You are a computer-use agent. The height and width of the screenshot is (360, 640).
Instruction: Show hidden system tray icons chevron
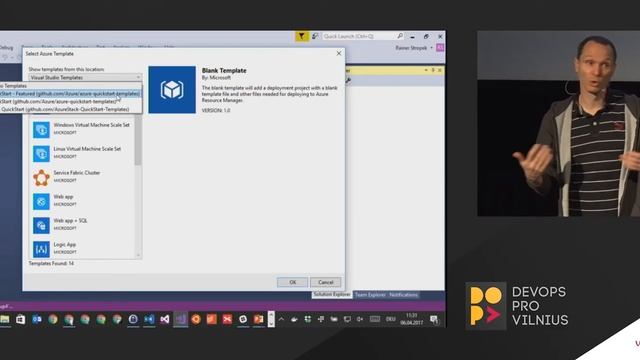tap(281, 319)
